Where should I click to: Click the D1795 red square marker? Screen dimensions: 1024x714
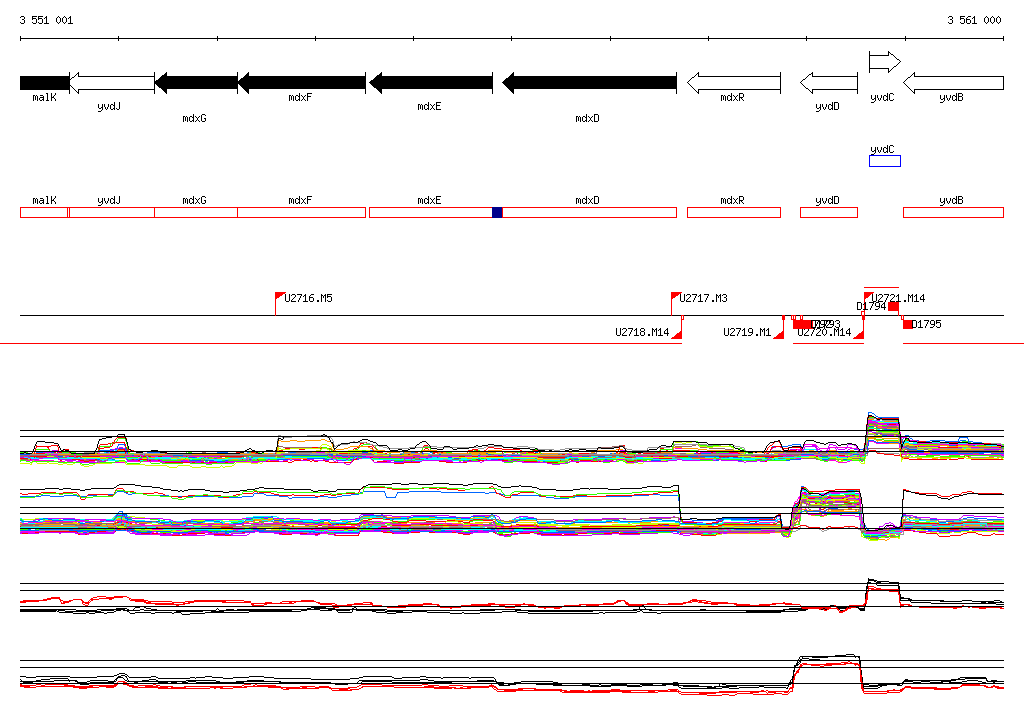coord(908,325)
